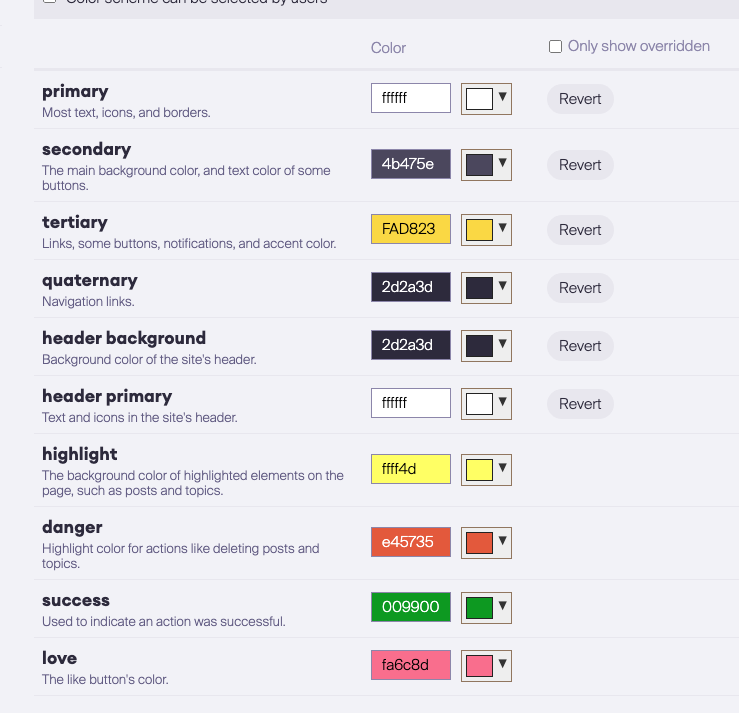
Task: Revert the secondary color
Action: pyautogui.click(x=580, y=165)
